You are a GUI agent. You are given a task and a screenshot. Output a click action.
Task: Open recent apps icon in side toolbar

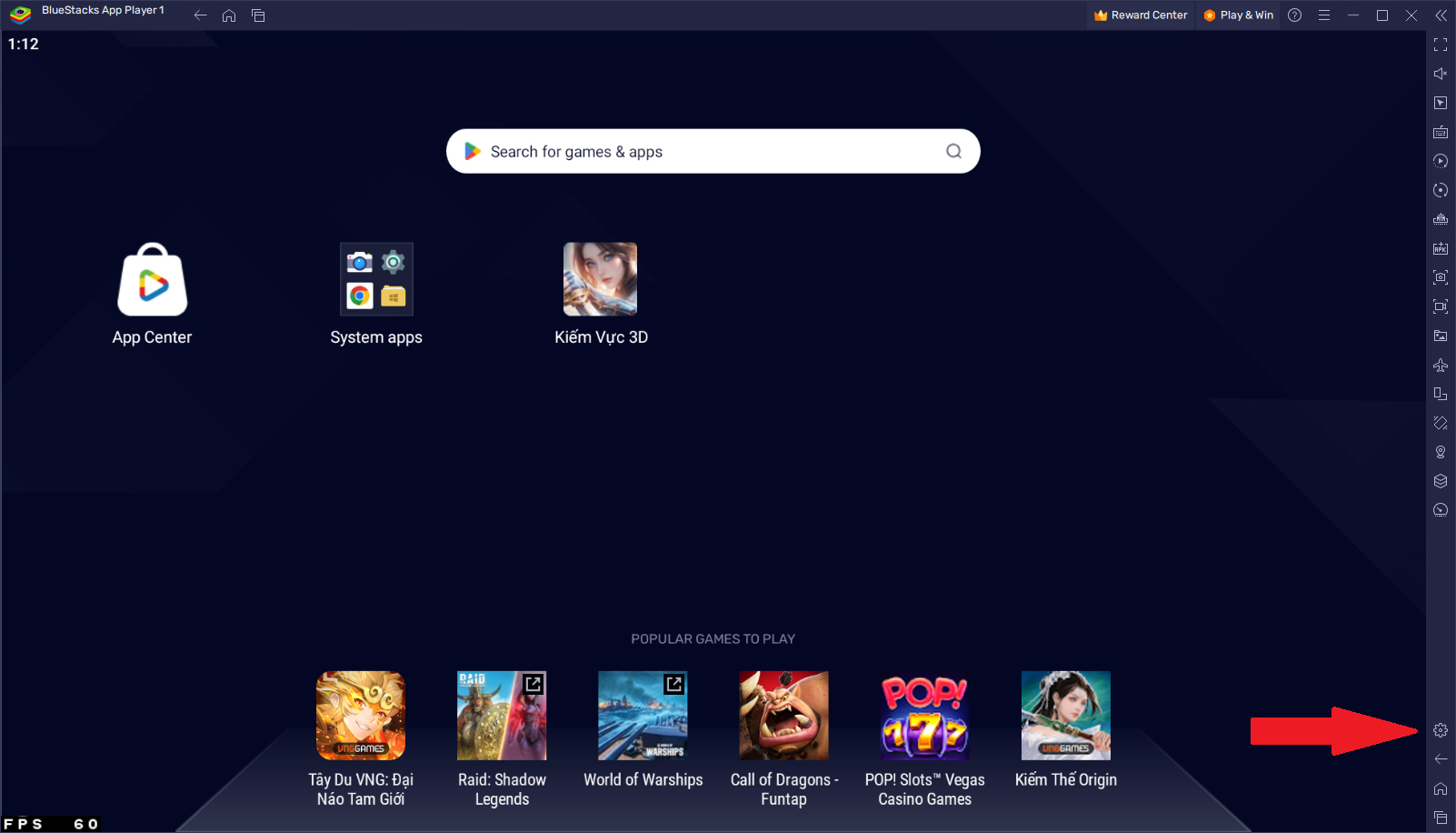(1441, 818)
